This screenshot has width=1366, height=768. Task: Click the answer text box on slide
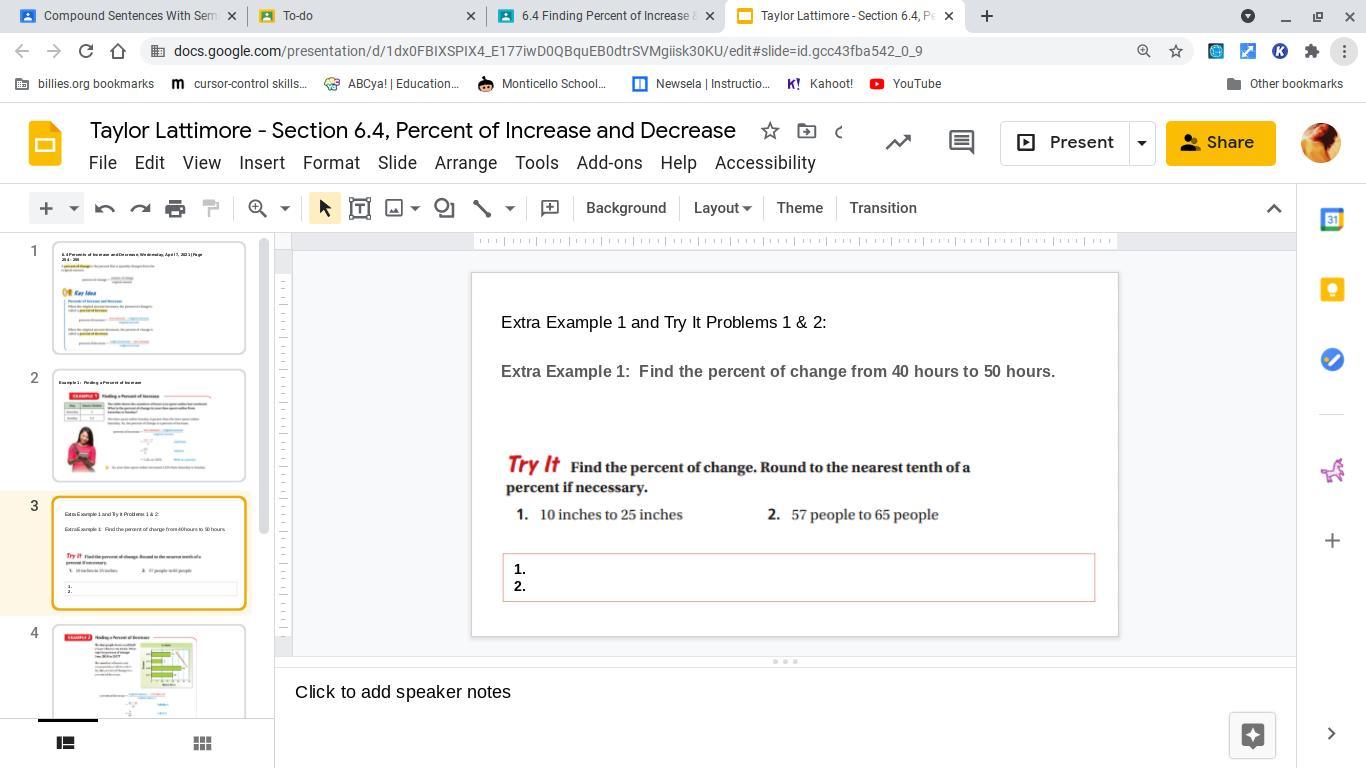(799, 577)
